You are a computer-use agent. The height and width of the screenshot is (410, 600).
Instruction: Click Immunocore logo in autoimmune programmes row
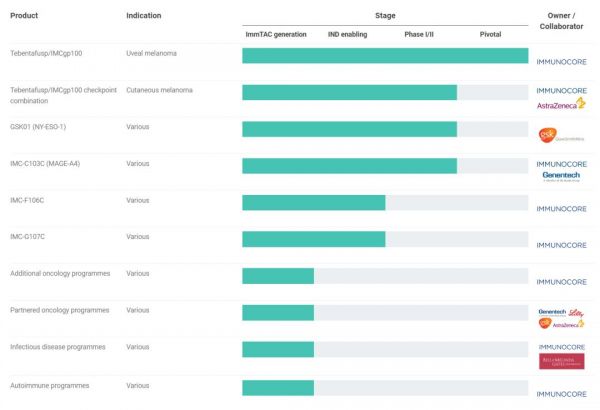pyautogui.click(x=561, y=393)
